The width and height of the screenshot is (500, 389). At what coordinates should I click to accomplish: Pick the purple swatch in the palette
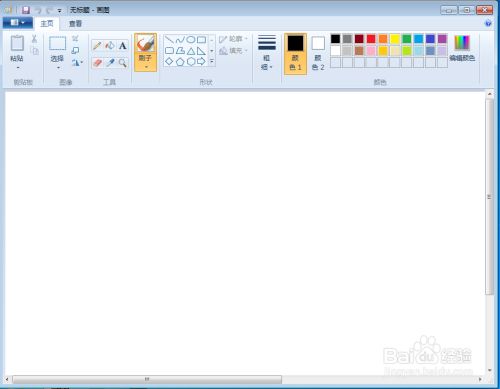[x=442, y=39]
